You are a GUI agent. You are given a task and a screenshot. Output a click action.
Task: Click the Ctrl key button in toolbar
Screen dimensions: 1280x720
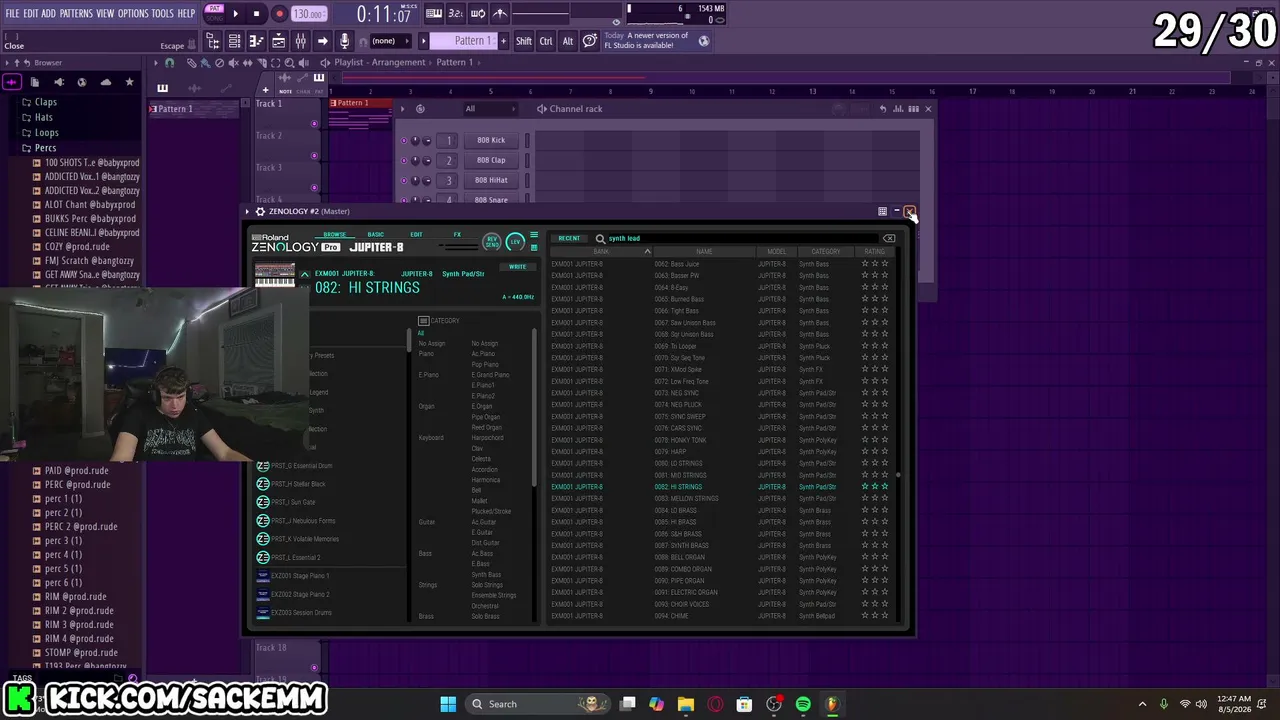[x=546, y=41]
